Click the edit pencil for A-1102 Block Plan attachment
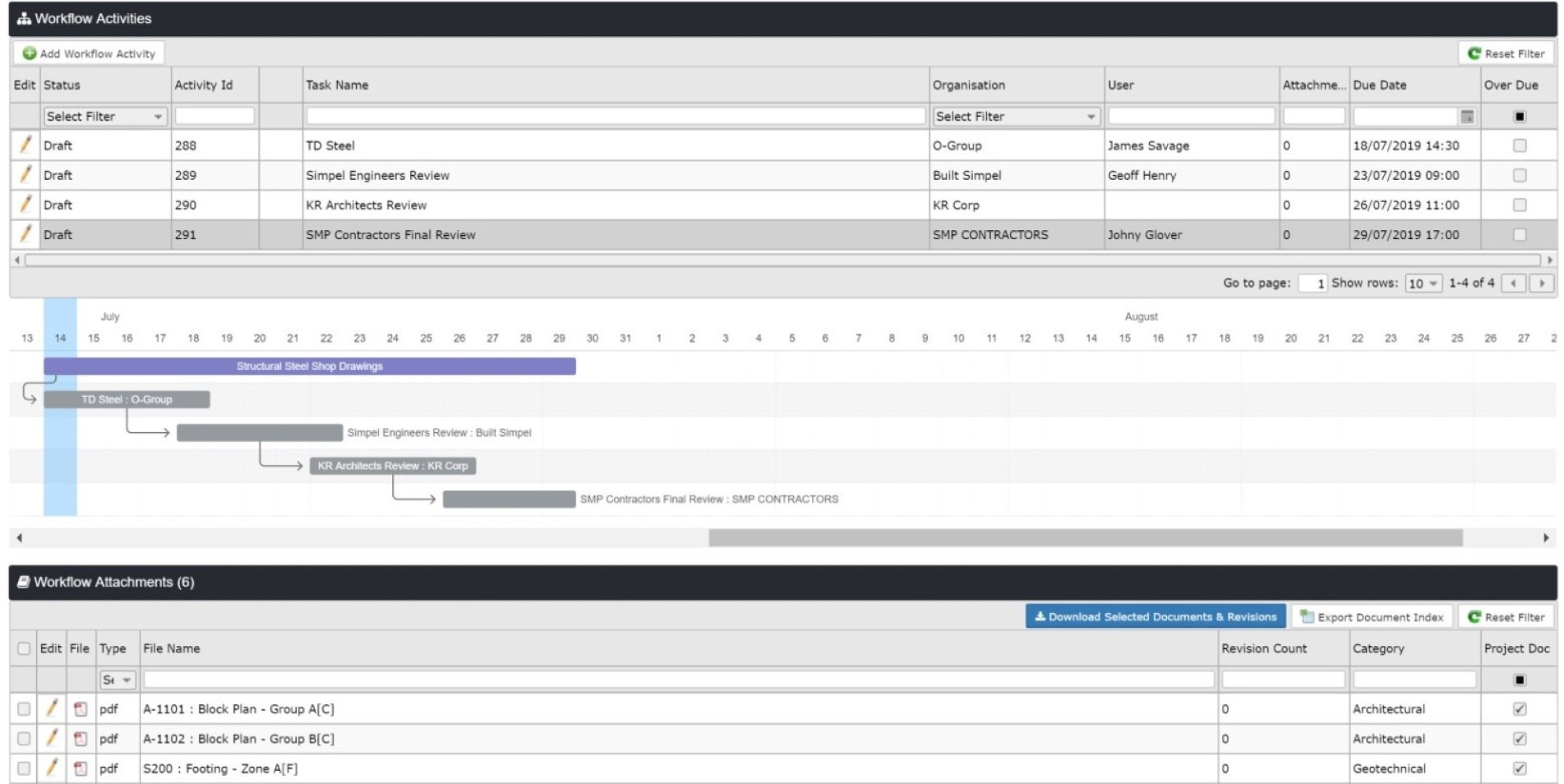 (x=51, y=738)
